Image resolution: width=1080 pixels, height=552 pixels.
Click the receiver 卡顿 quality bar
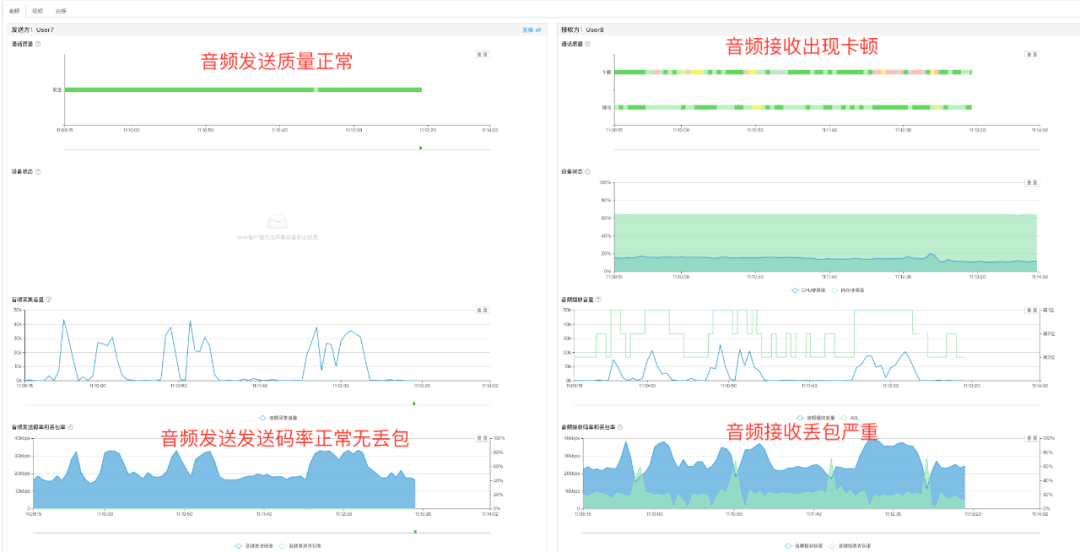[x=793, y=72]
